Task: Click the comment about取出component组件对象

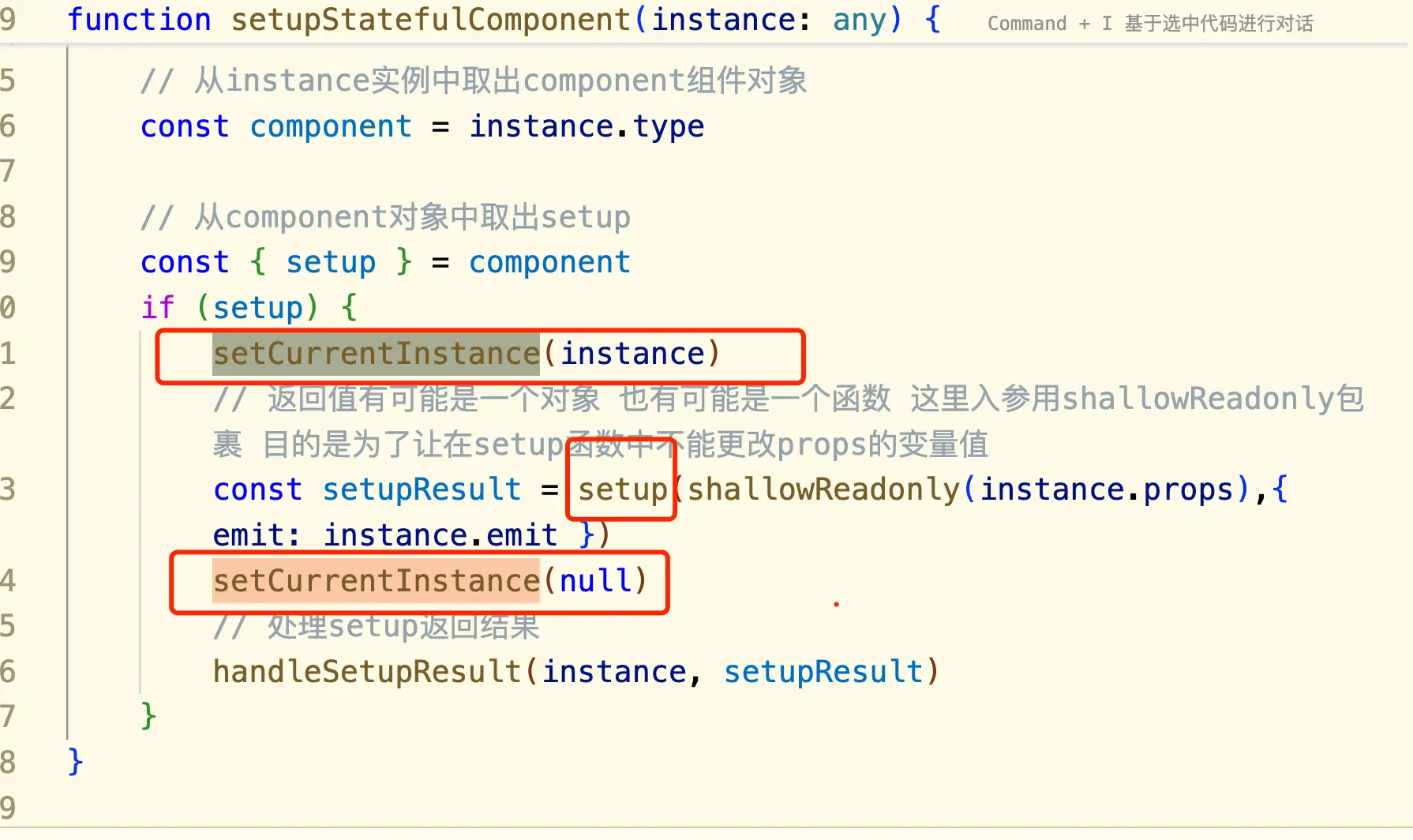Action: point(474,81)
